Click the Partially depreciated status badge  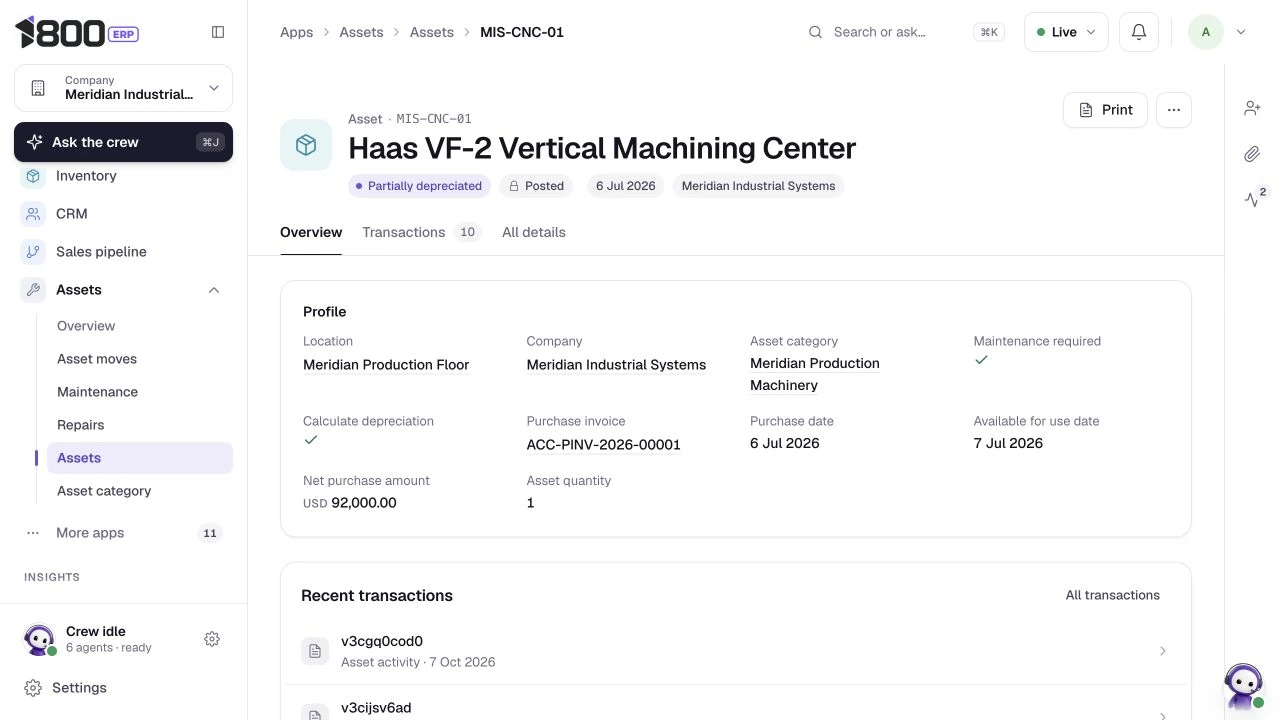click(419, 186)
